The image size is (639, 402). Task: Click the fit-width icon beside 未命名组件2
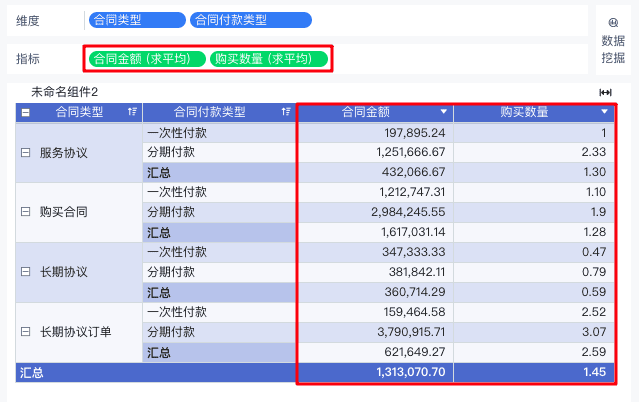(x=605, y=92)
